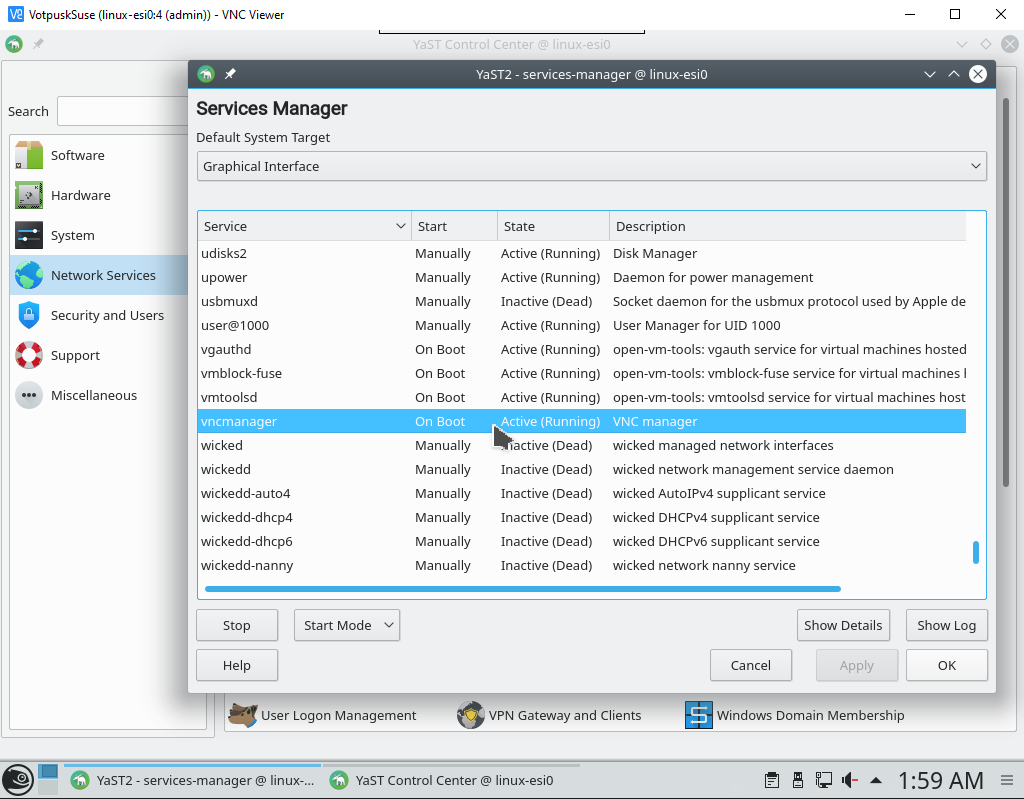Open Windows Domain Membership module

coord(794,715)
